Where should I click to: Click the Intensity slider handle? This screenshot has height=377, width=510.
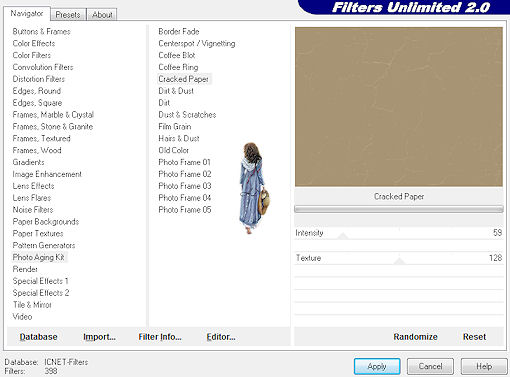coord(343,236)
